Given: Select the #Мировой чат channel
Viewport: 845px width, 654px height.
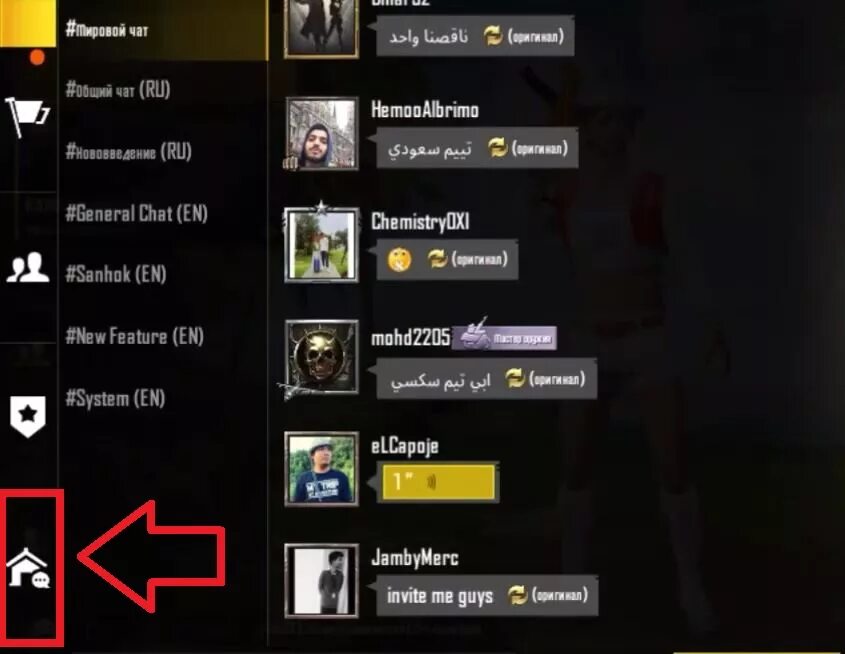Looking at the screenshot, I should [107, 30].
